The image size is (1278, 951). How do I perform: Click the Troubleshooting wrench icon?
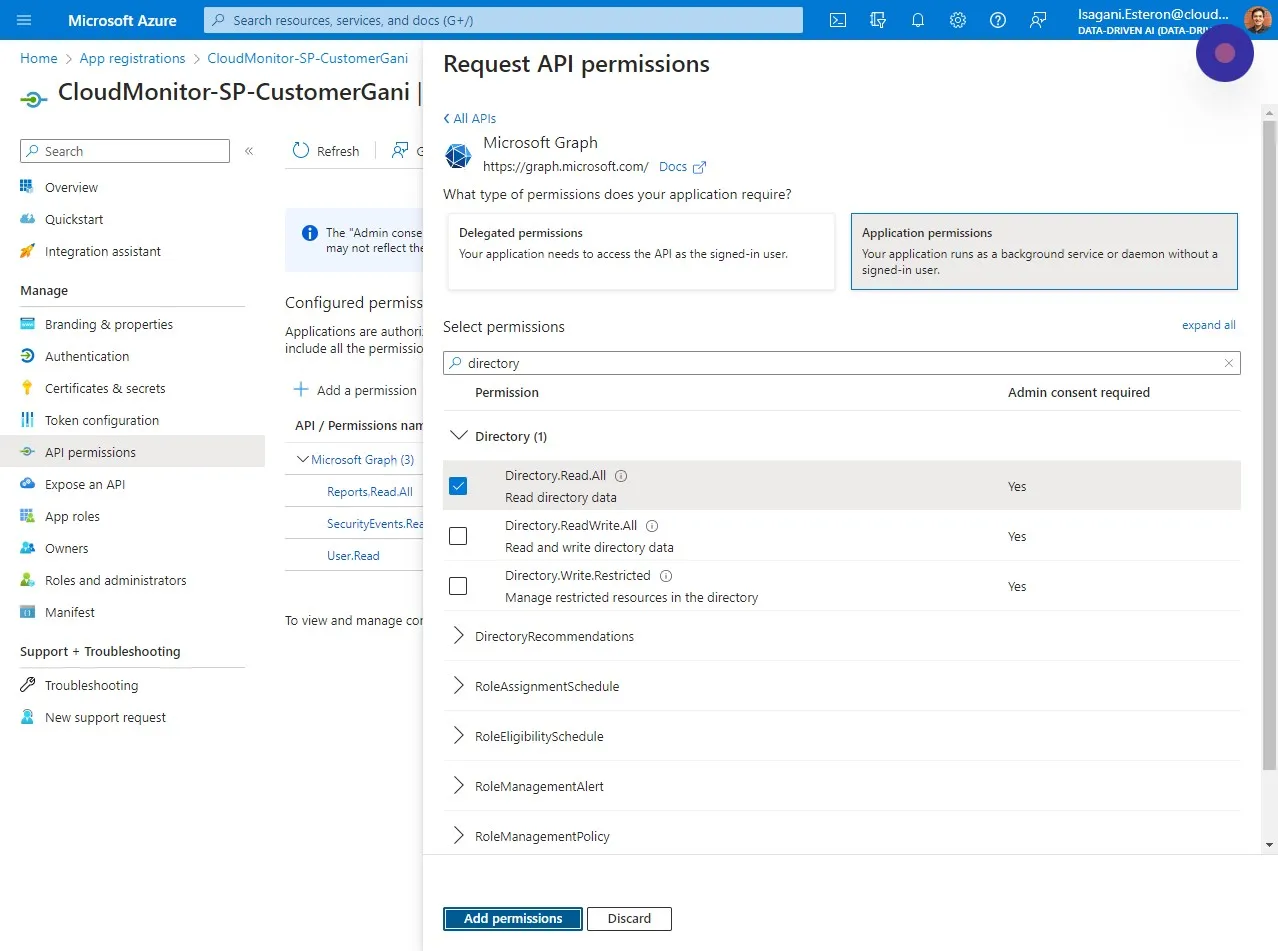coord(27,685)
